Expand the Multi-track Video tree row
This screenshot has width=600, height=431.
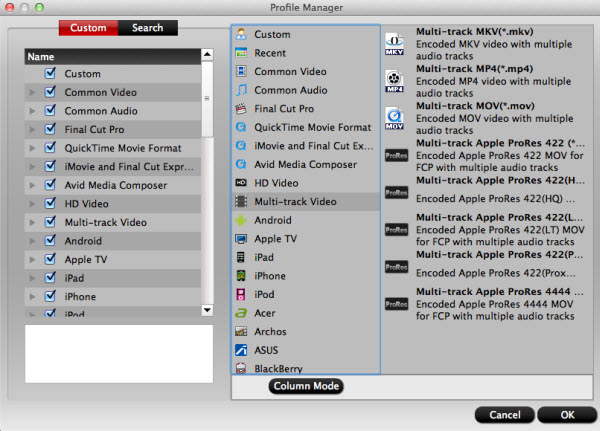click(33, 222)
